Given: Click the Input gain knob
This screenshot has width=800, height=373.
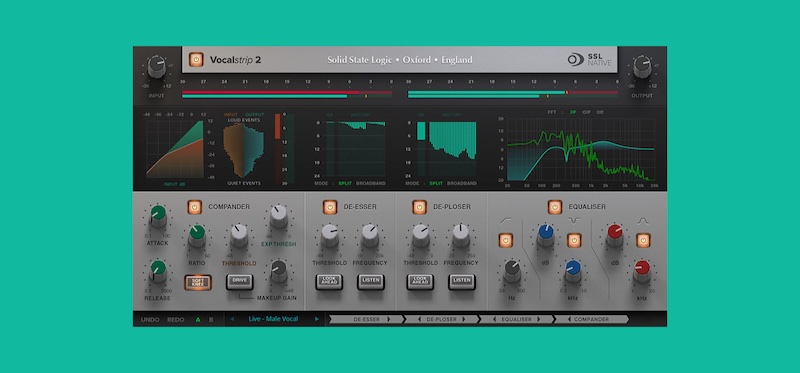Looking at the screenshot, I should click(x=156, y=67).
